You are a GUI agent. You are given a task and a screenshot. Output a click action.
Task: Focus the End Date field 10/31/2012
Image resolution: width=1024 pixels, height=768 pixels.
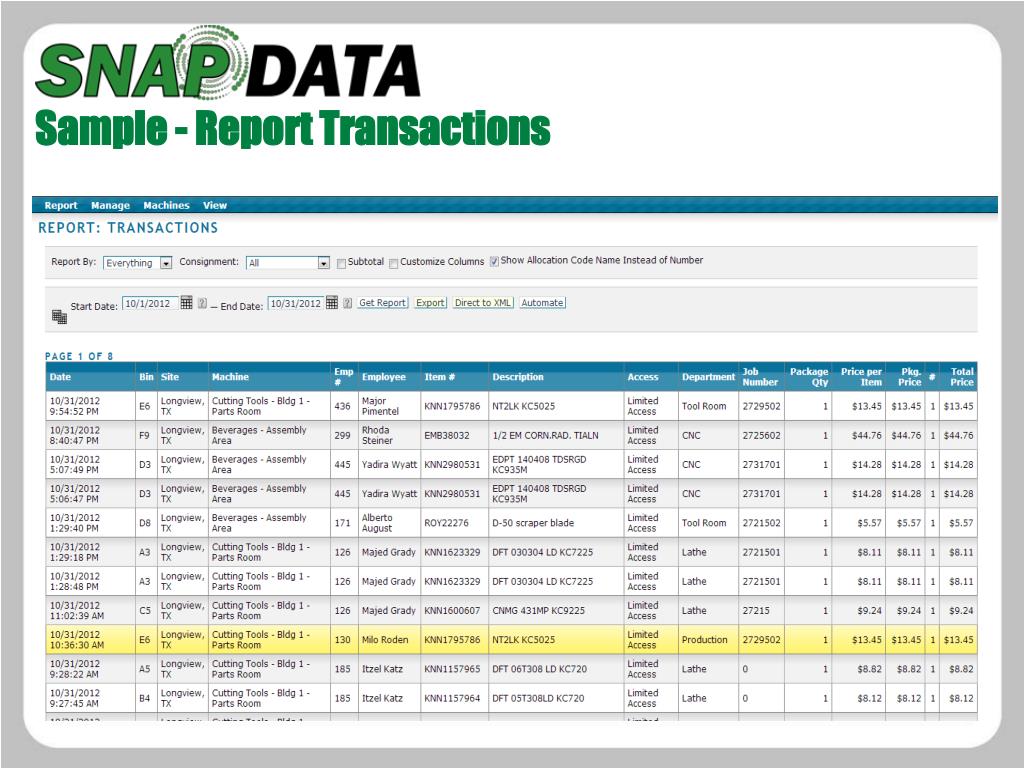296,304
